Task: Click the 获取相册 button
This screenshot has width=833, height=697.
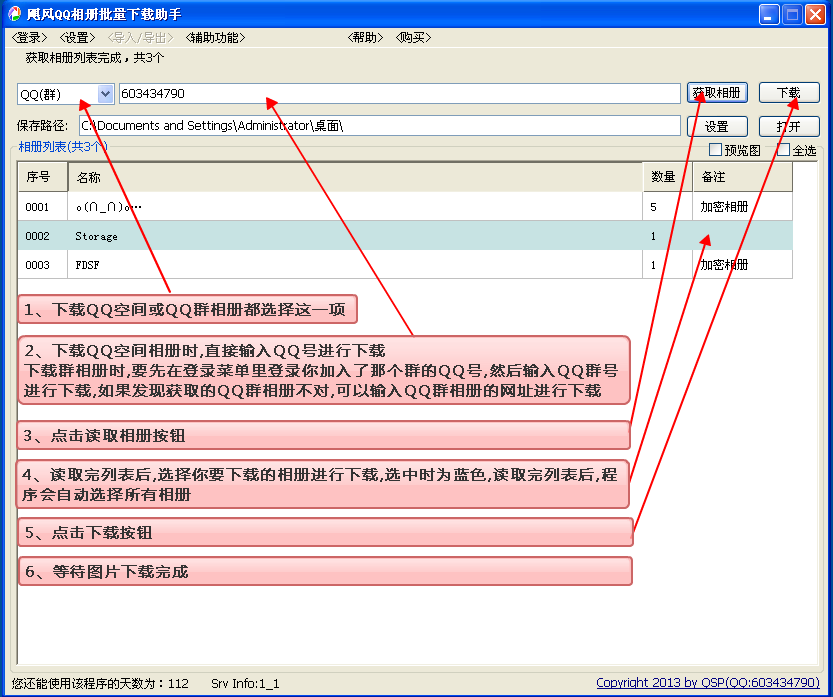Action: pos(717,93)
